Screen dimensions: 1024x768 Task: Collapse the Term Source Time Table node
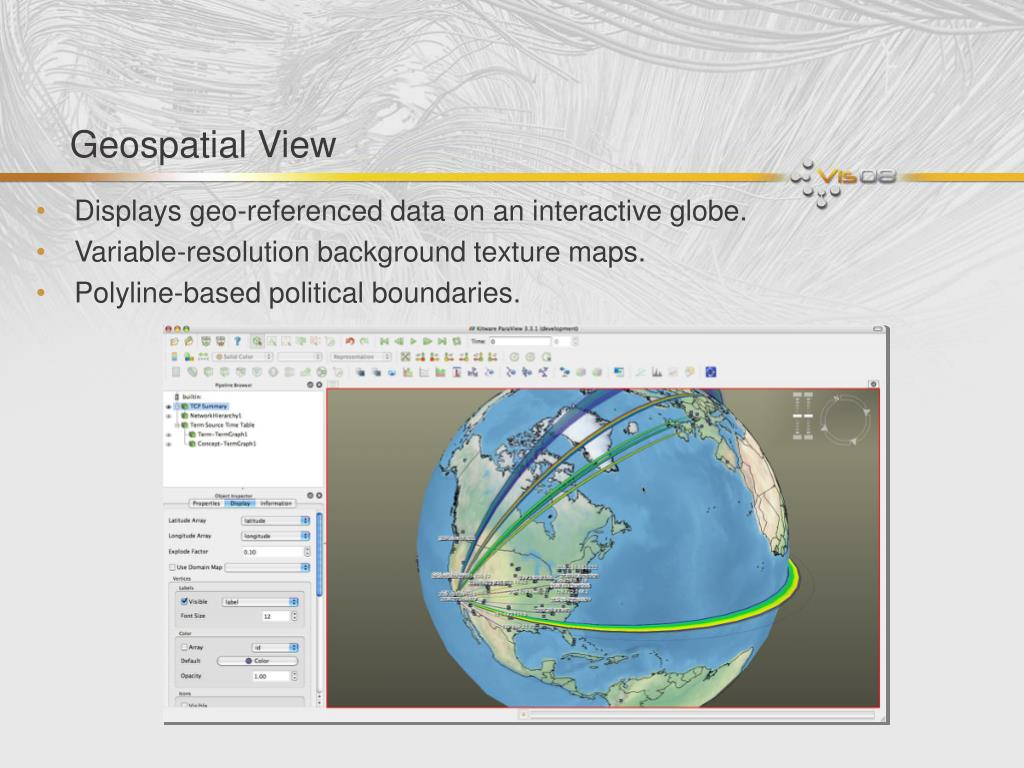[x=177, y=425]
